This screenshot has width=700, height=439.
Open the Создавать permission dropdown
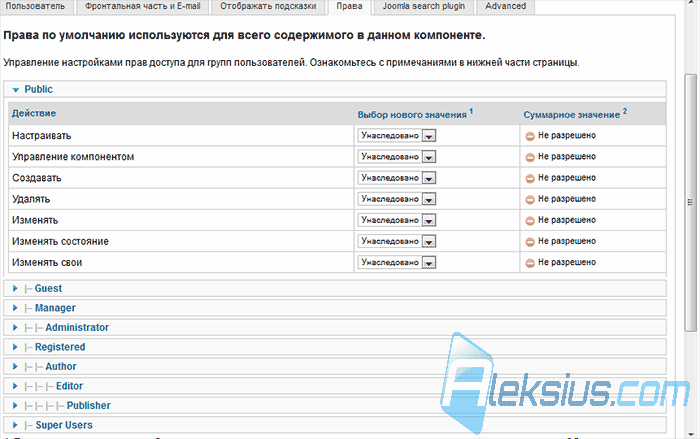[396, 178]
